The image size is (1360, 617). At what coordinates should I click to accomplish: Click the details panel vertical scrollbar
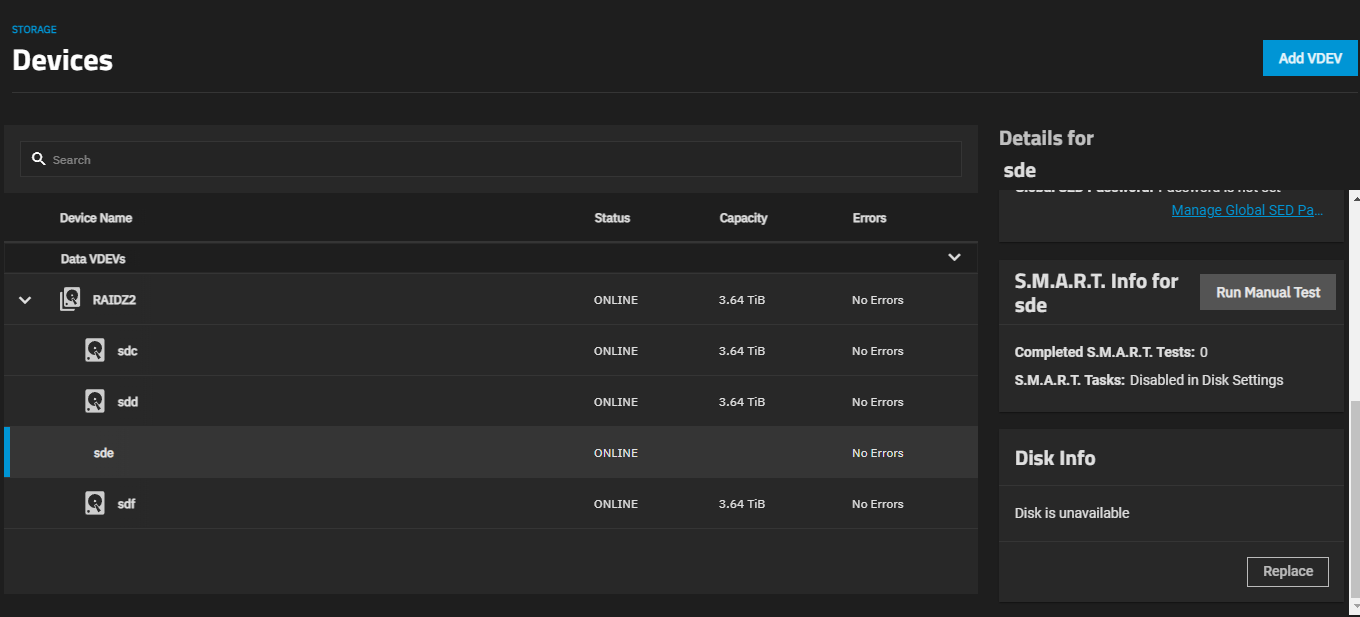tap(1355, 500)
